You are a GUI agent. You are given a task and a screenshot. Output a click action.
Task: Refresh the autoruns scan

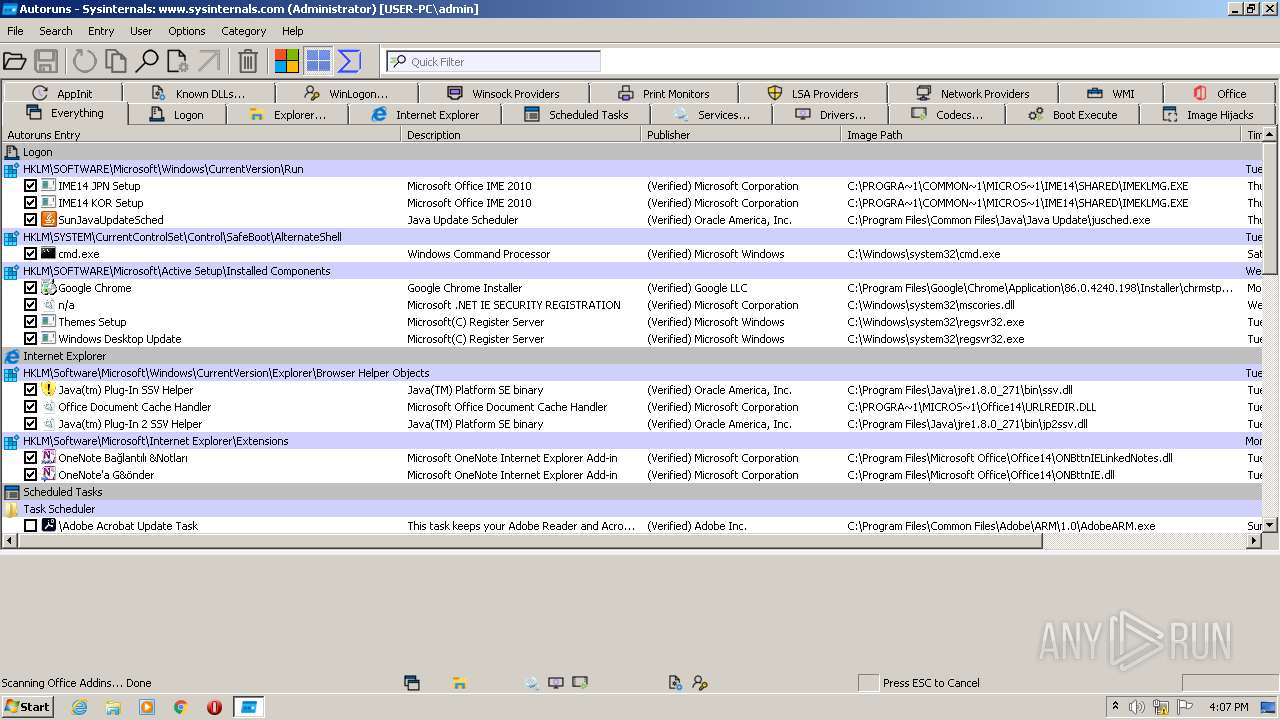[85, 62]
